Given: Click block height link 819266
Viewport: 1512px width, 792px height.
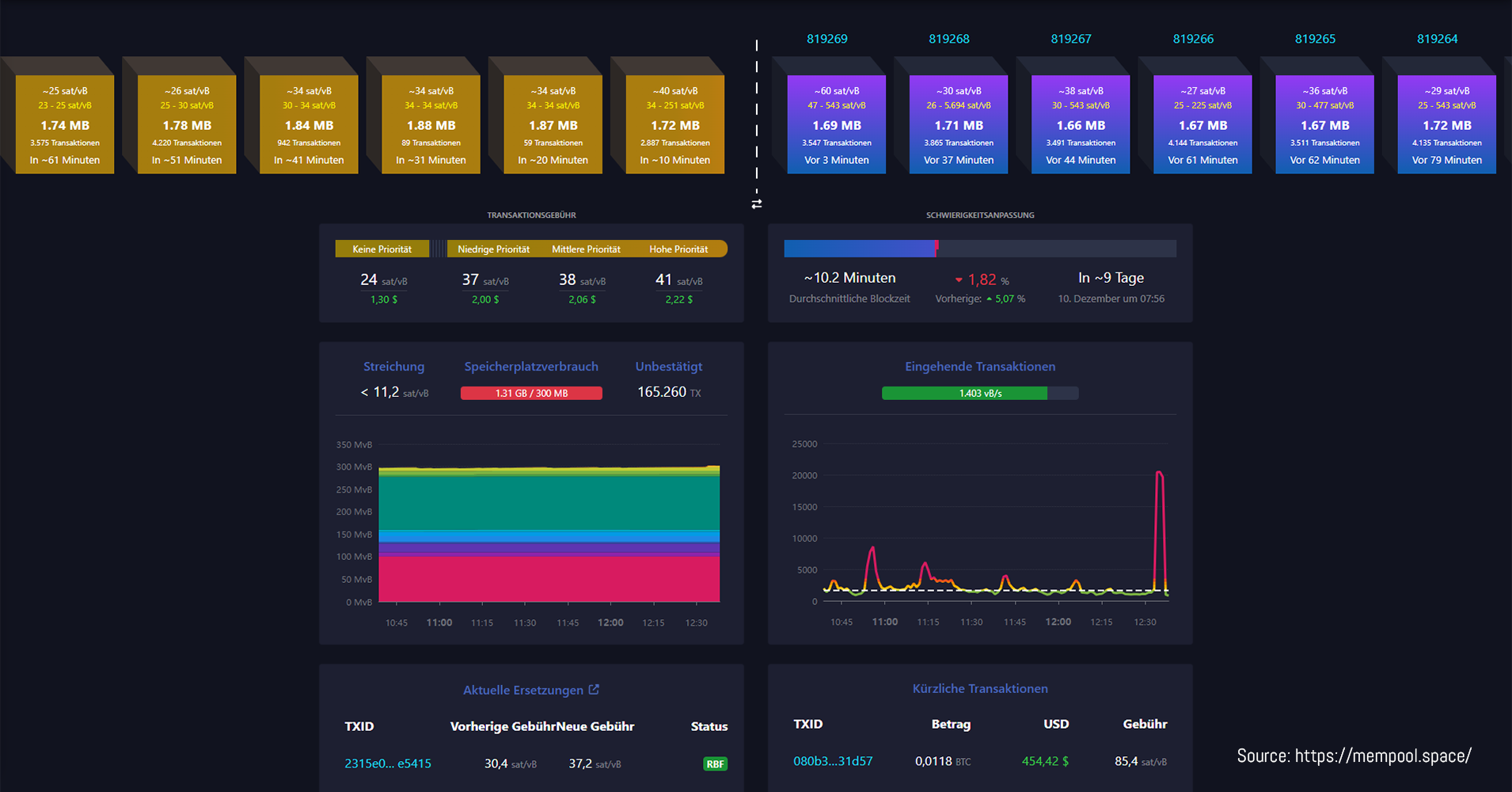Looking at the screenshot, I should click(1193, 39).
